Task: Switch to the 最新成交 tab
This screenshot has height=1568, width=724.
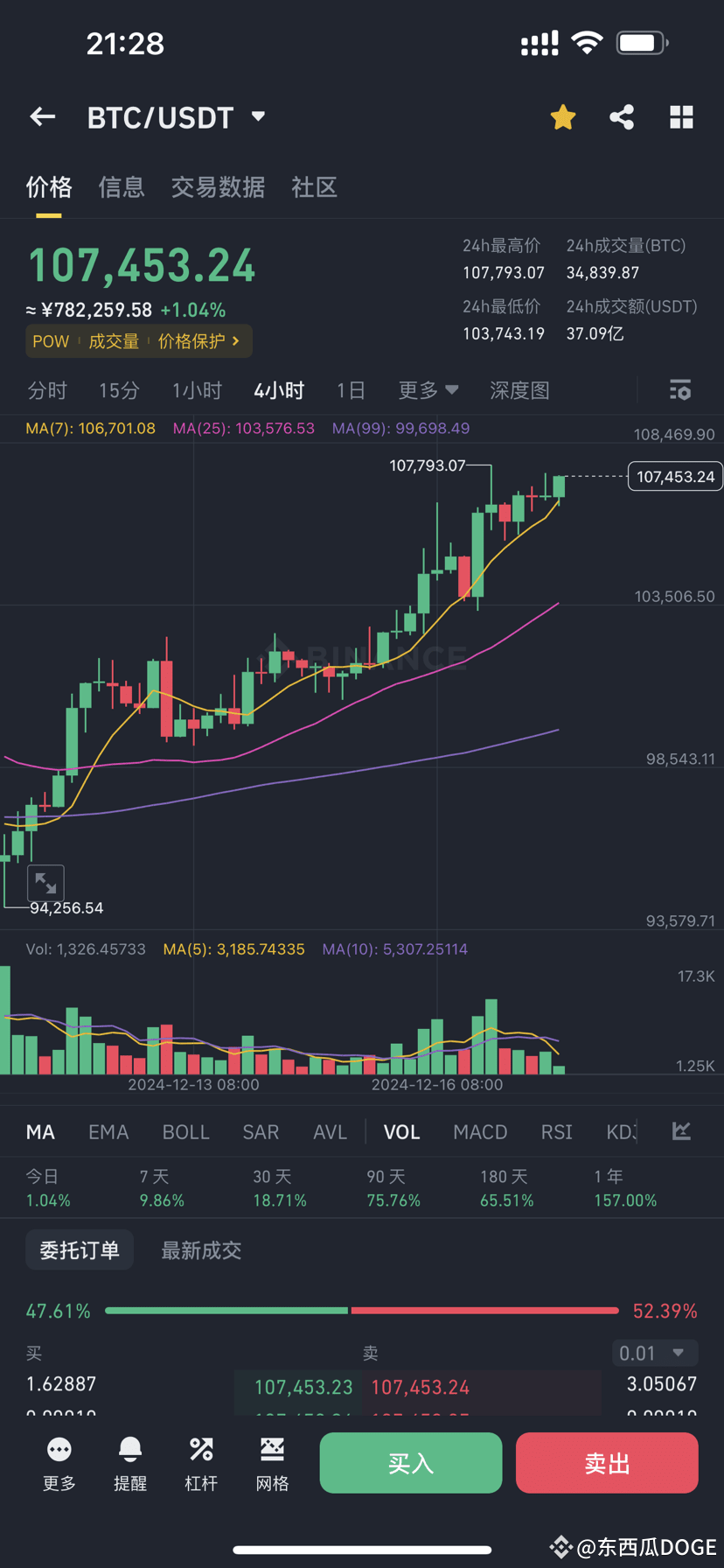Action: 200,1249
